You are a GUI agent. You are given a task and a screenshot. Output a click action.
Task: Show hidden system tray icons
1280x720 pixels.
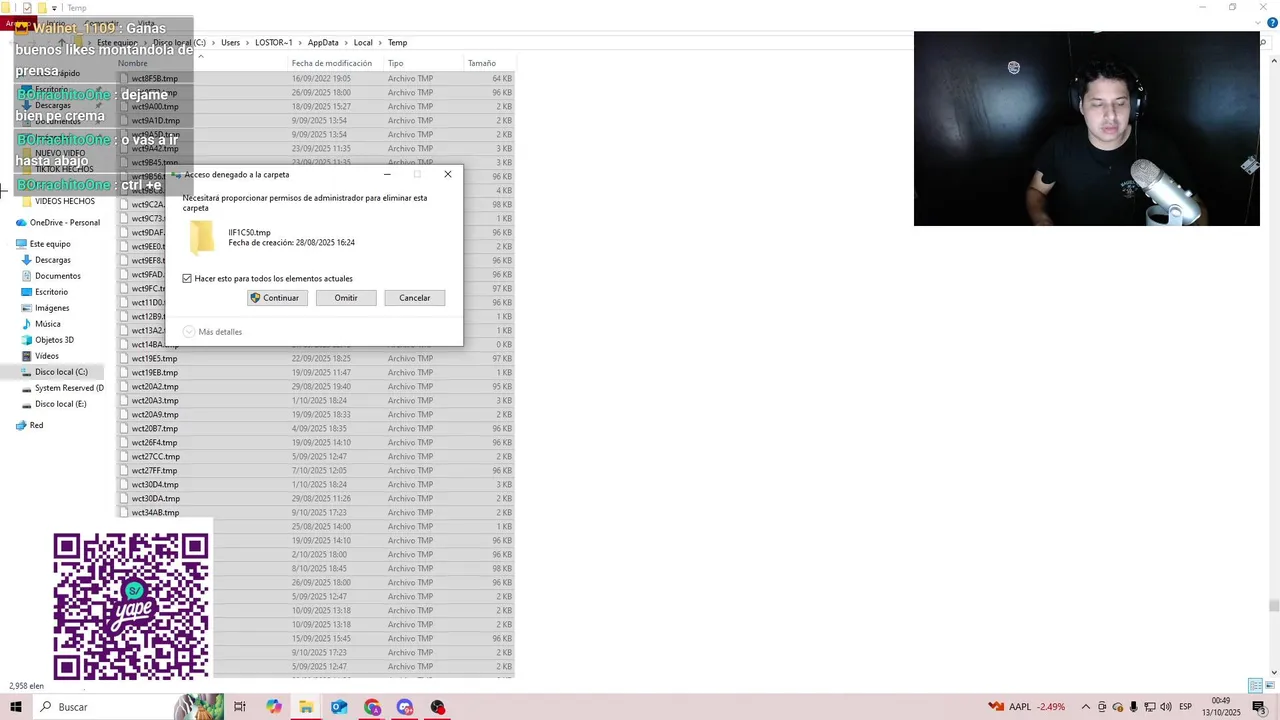point(1086,707)
